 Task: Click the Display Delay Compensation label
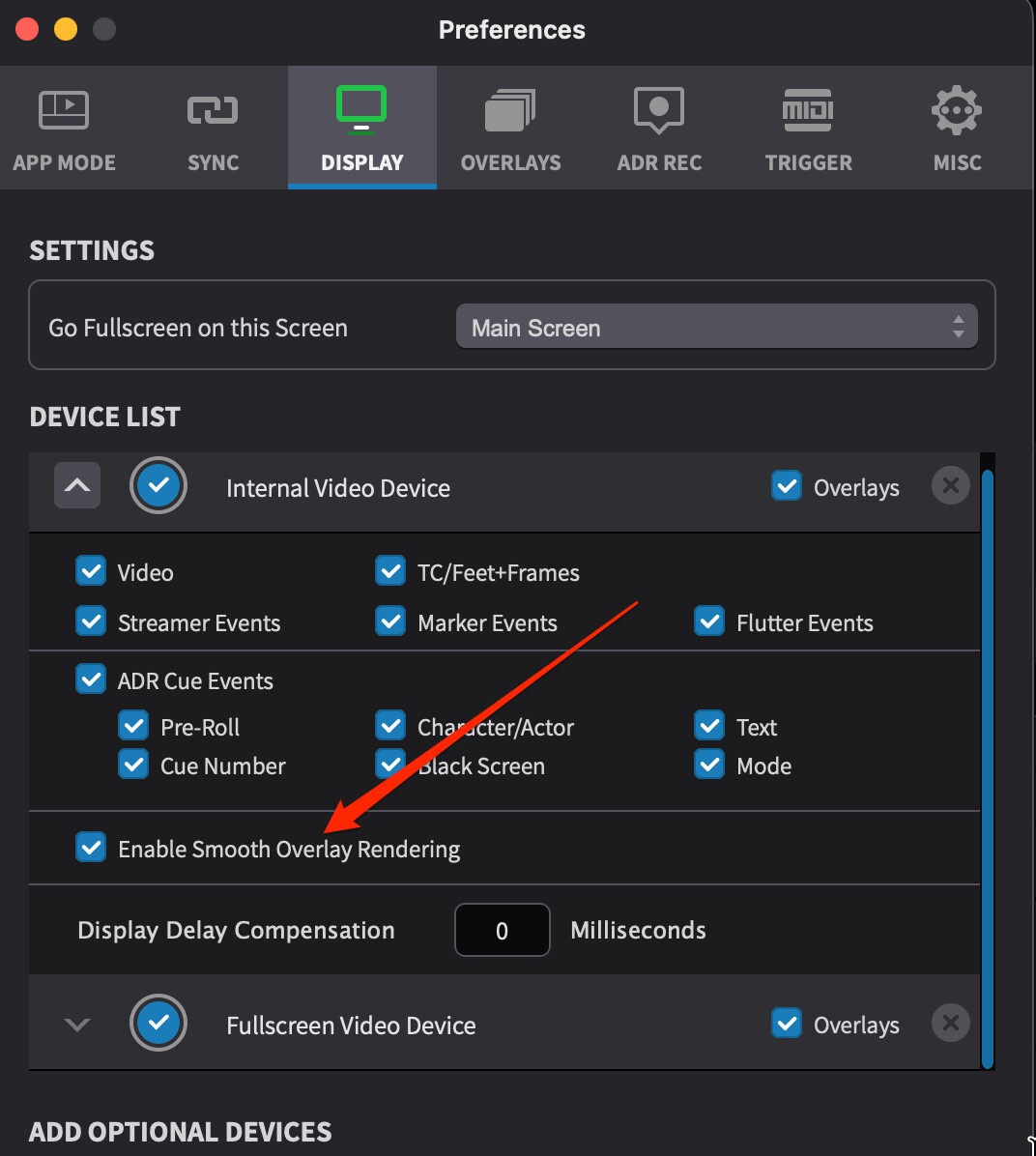pos(236,931)
